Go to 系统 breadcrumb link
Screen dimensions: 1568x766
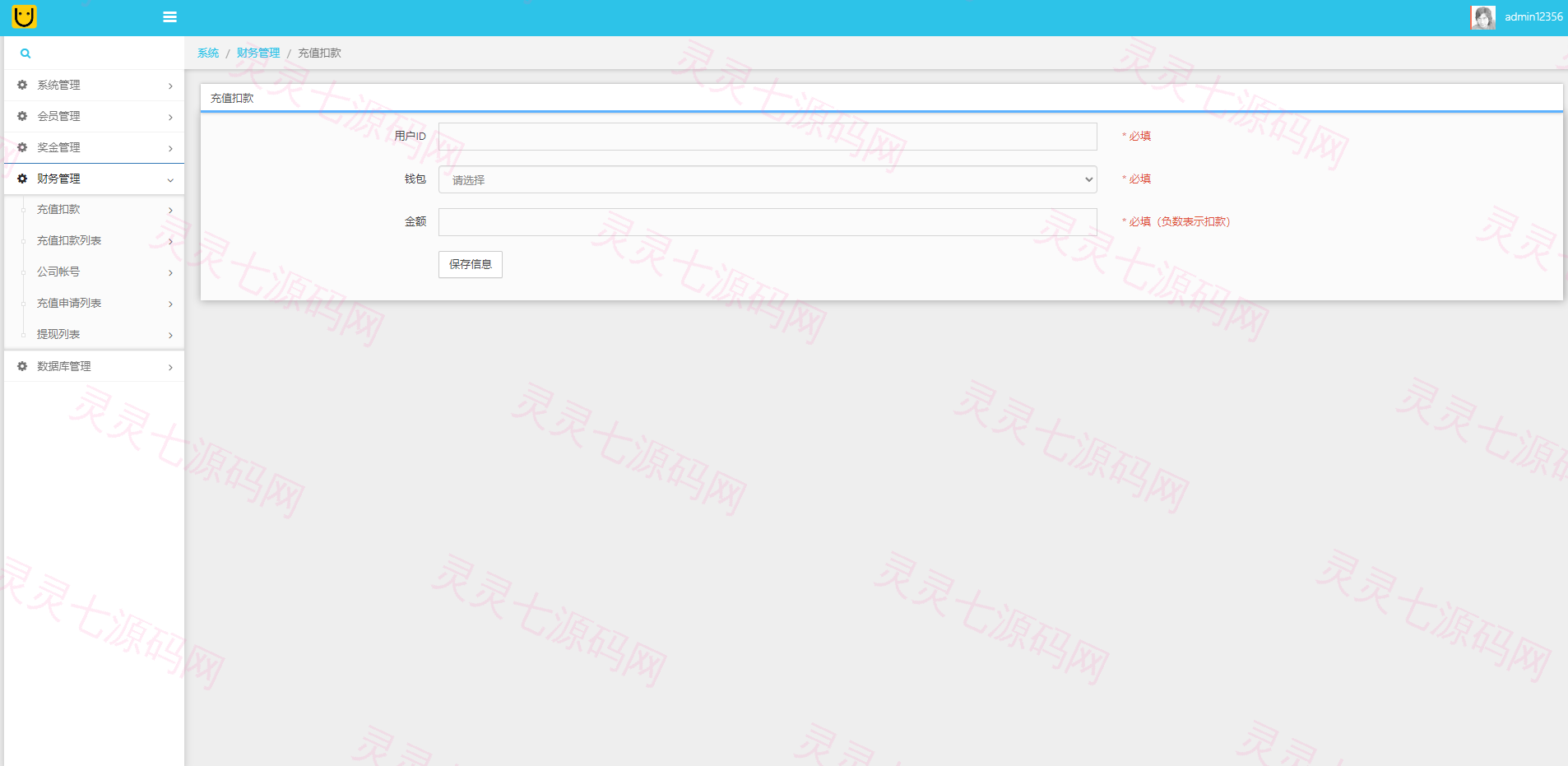coord(208,53)
